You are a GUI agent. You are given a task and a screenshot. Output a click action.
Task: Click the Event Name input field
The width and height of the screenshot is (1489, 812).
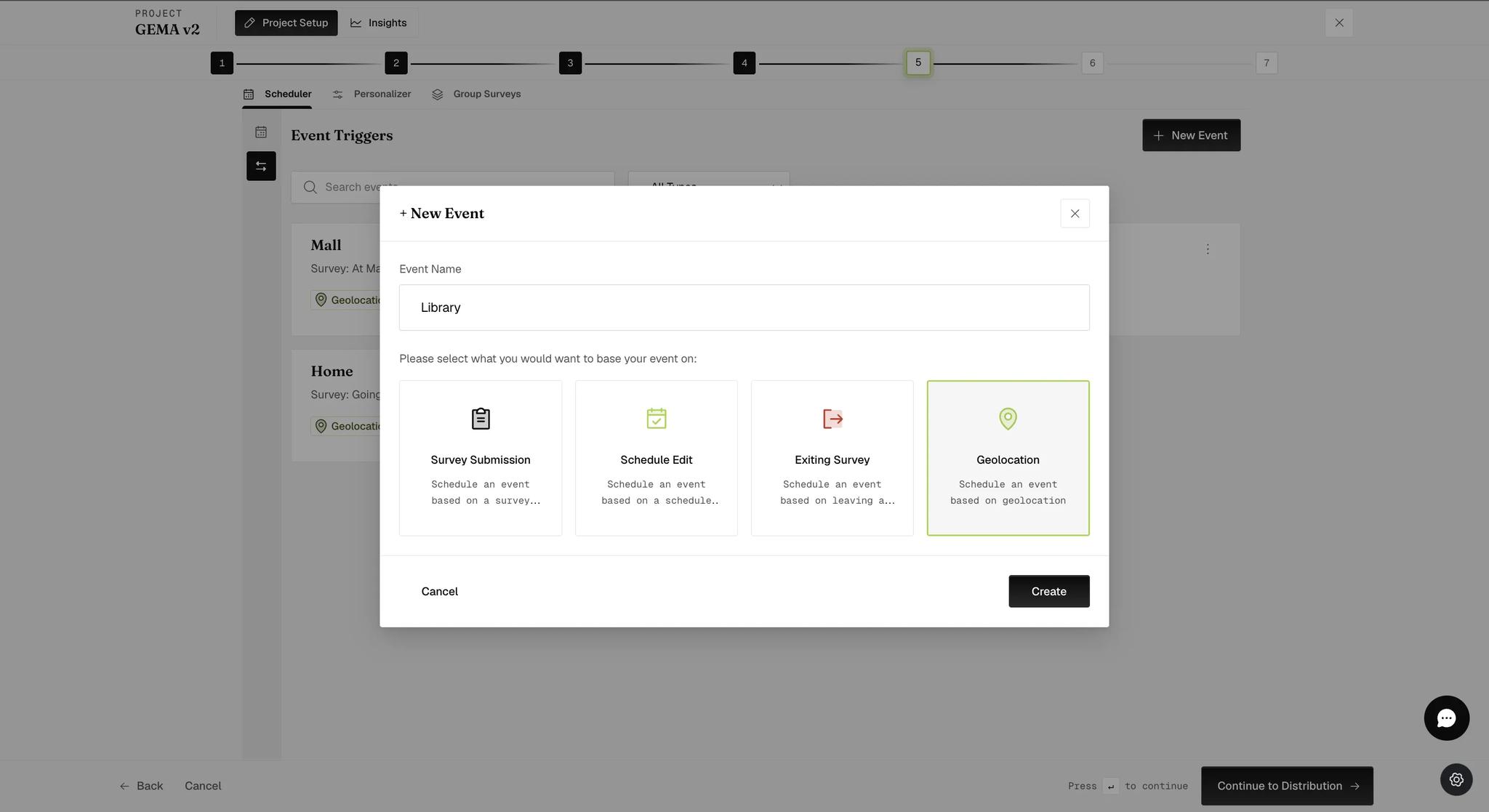[x=744, y=307]
